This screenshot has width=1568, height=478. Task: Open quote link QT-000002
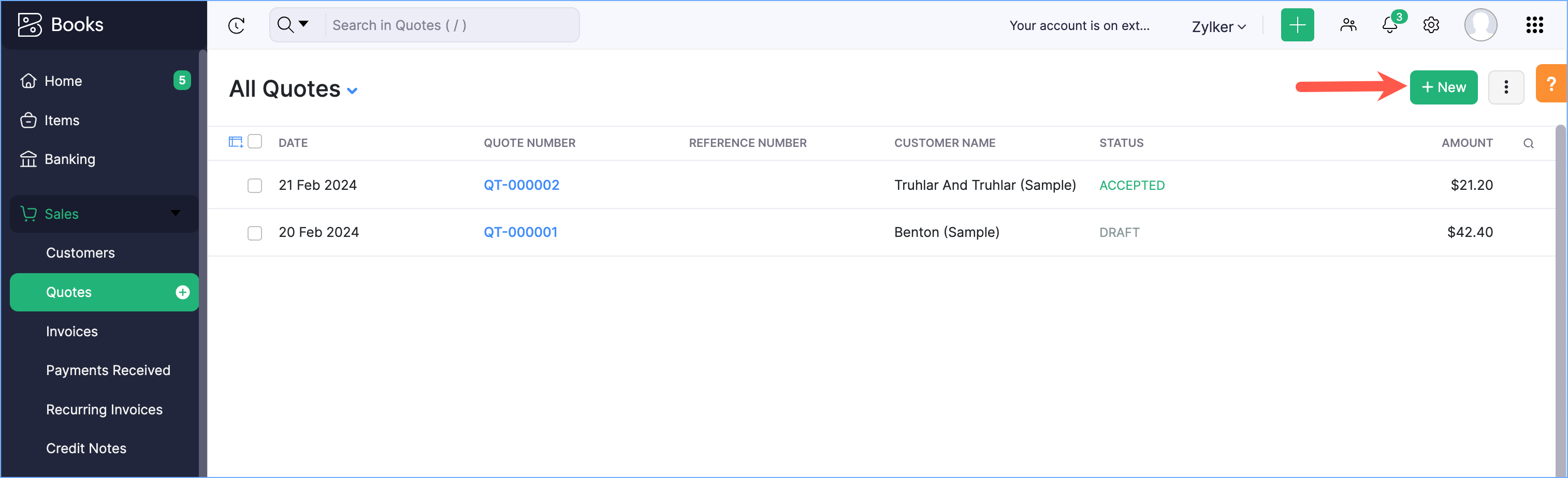pos(521,185)
